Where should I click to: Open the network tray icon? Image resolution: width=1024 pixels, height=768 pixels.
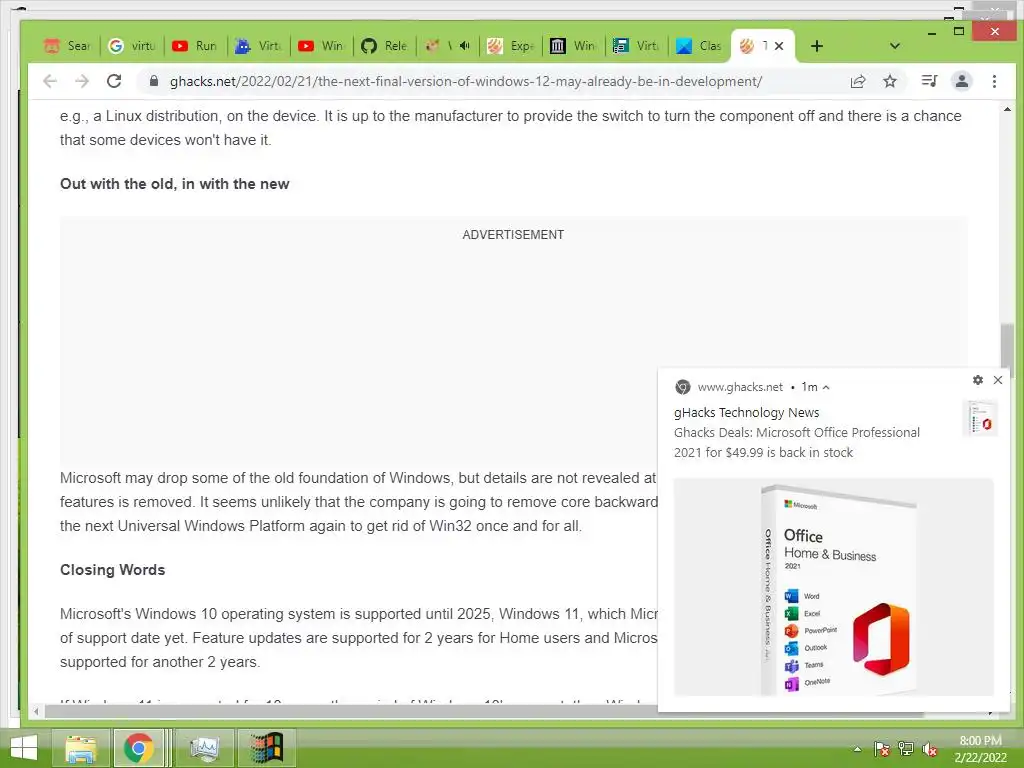tap(905, 749)
